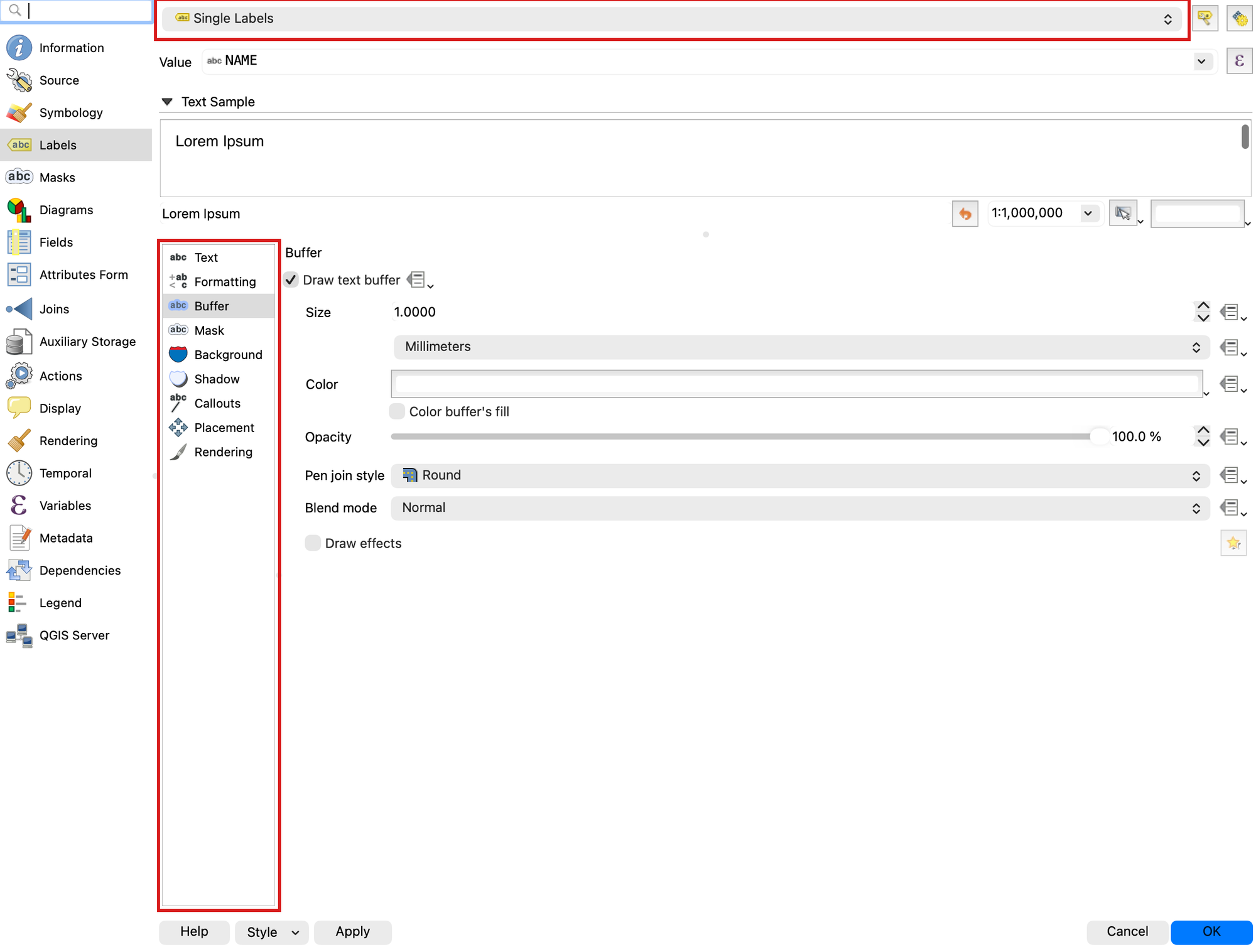Screen dimensions: 1256x952
Task: Click the set scale from map canvas icon
Action: coord(1123,214)
